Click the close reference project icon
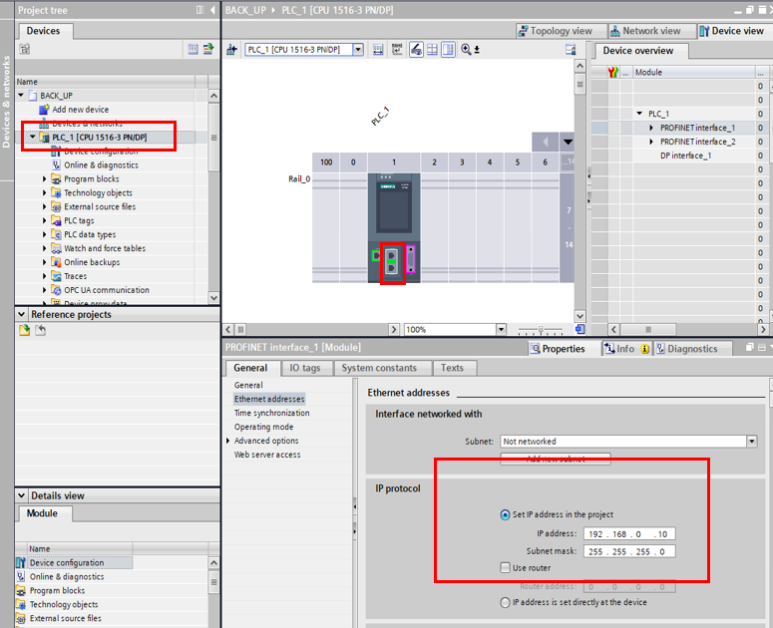Screen dimensions: 773x628 point(40,330)
